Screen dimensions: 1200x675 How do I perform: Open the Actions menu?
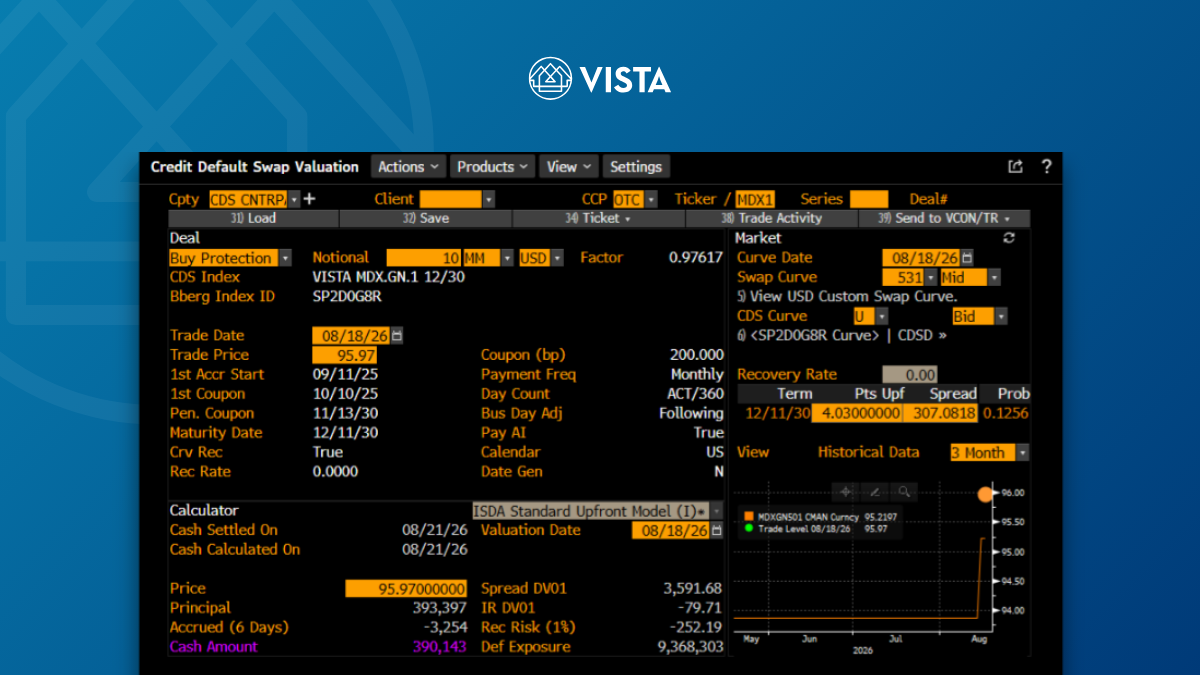tap(409, 167)
